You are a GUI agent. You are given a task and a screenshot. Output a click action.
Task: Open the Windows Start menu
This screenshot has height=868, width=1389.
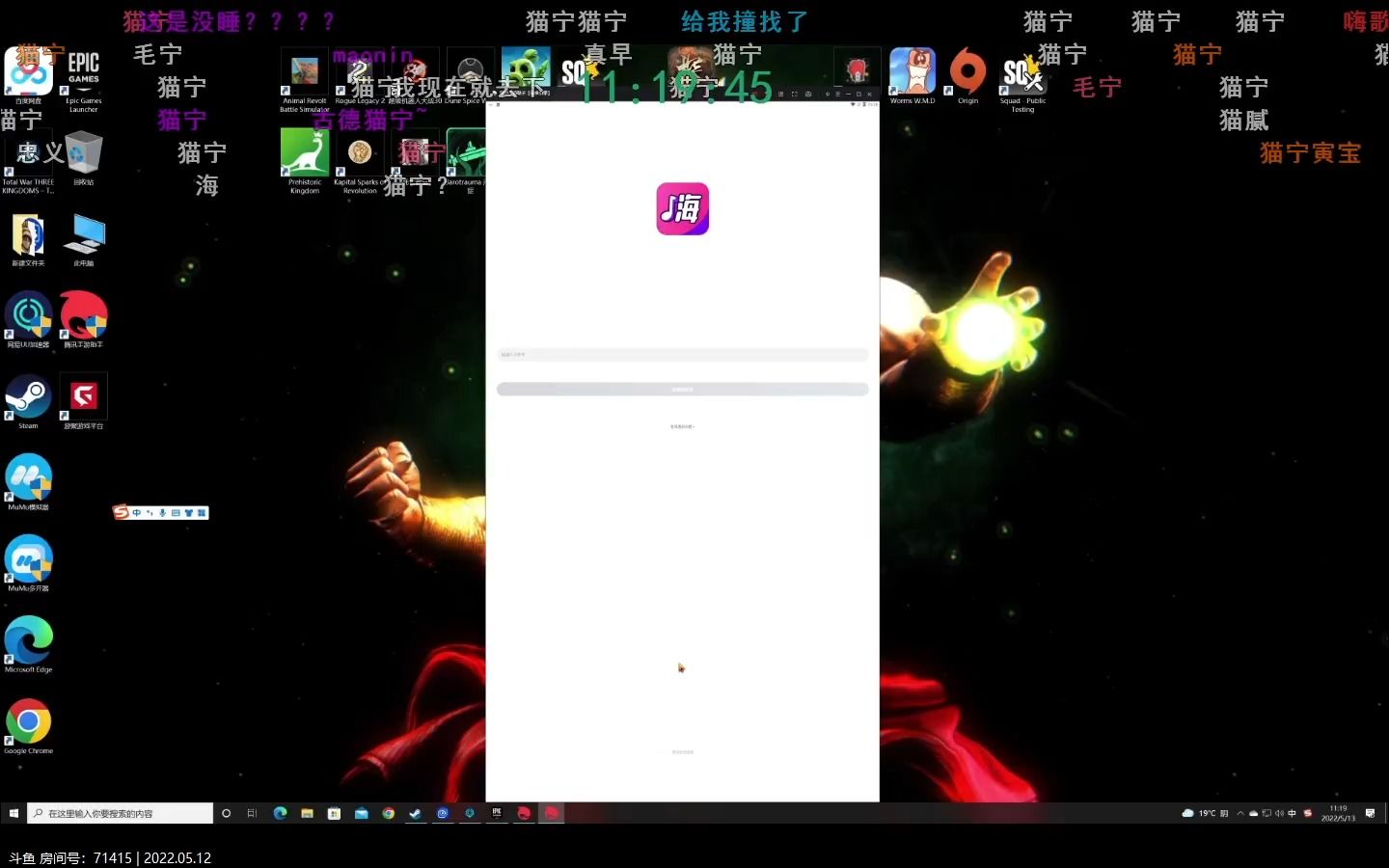(x=14, y=813)
